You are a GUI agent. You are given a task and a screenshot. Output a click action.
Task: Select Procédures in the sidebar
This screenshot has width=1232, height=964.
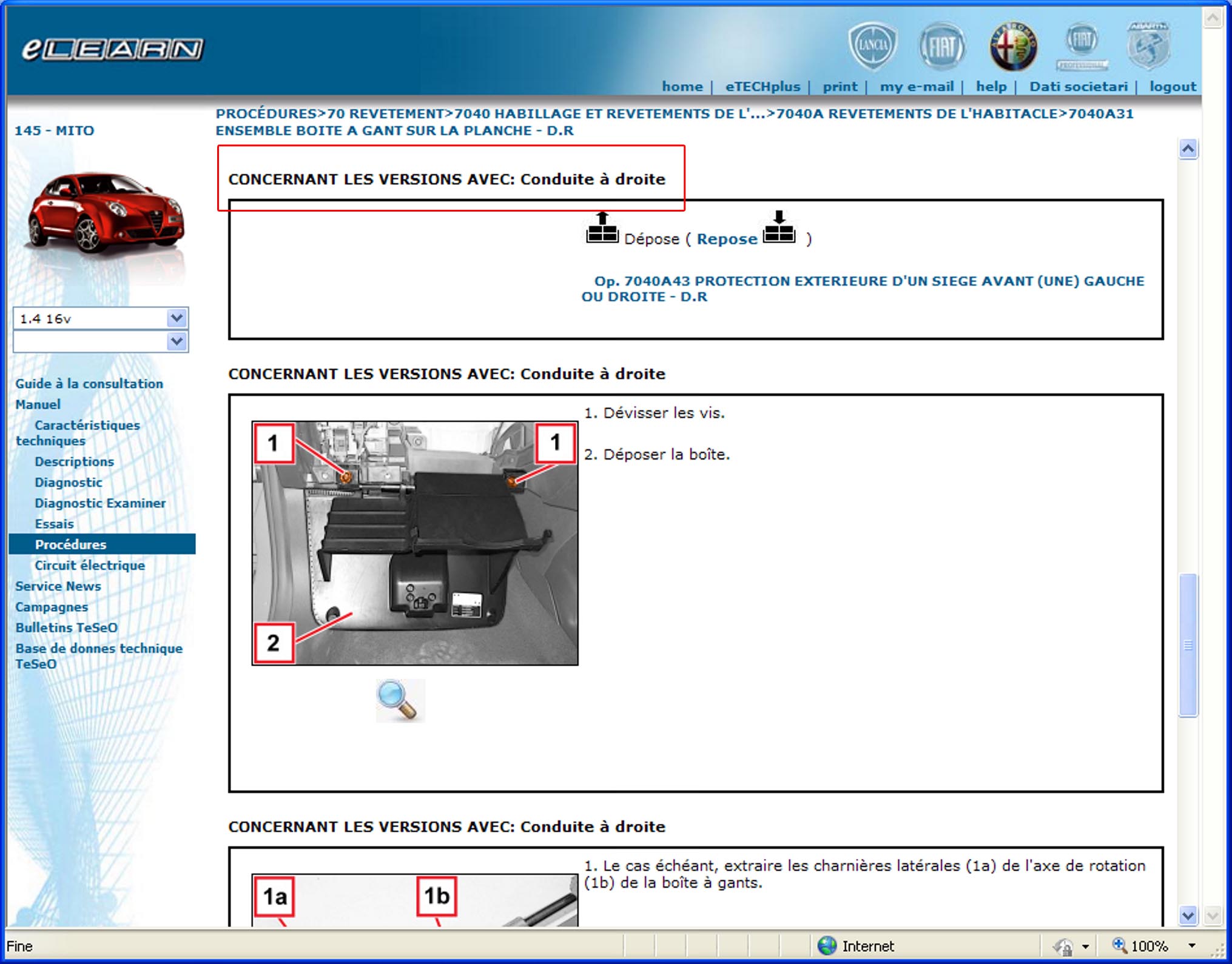(70, 544)
